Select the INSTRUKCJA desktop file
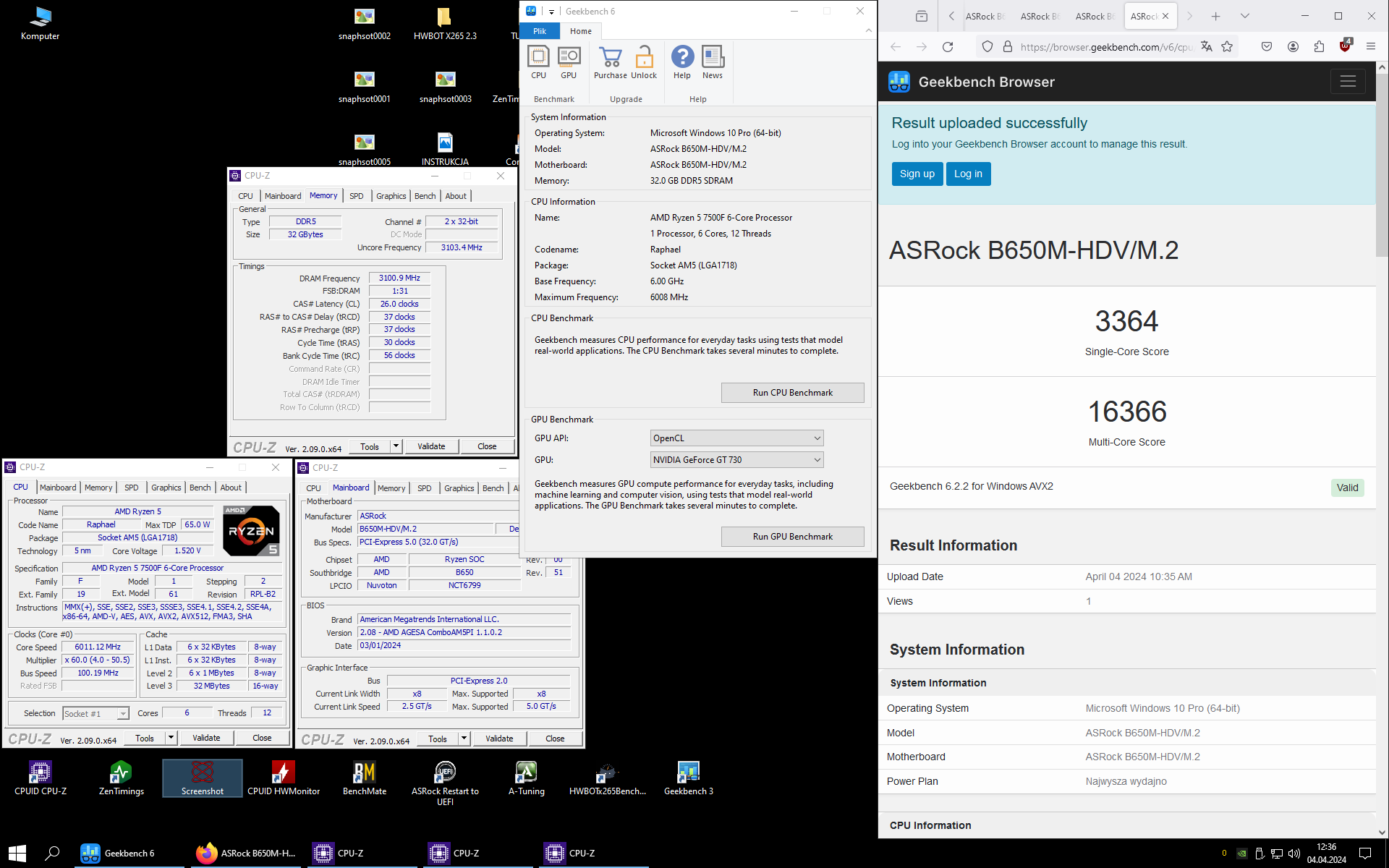The width and height of the screenshot is (1389, 868). (x=445, y=149)
